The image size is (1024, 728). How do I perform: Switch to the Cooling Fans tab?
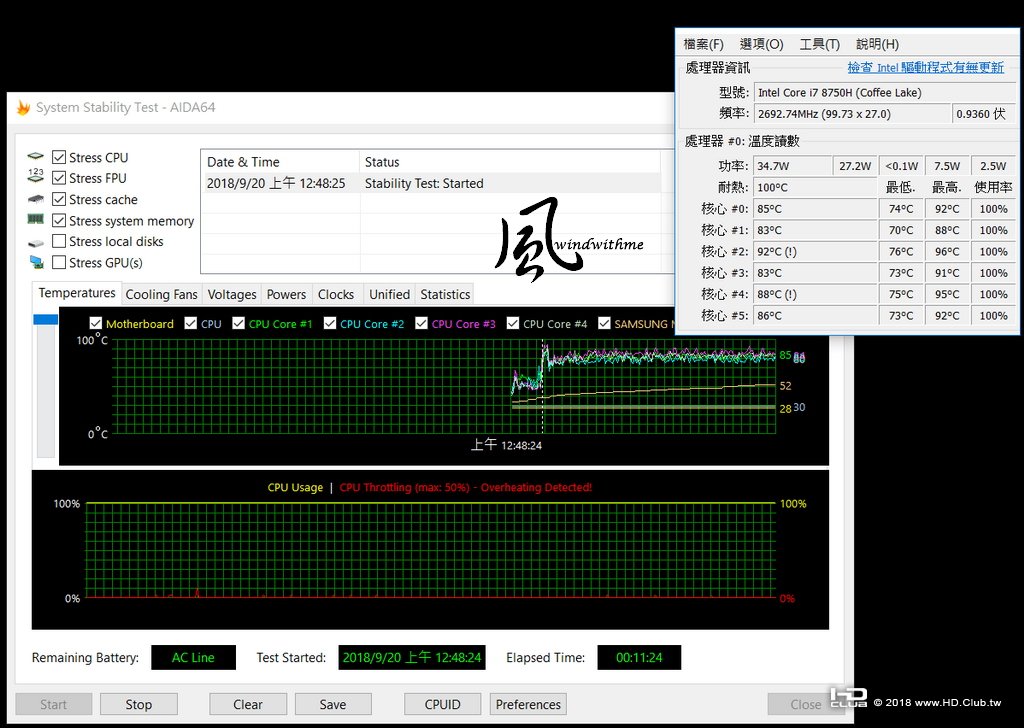pyautogui.click(x=161, y=294)
